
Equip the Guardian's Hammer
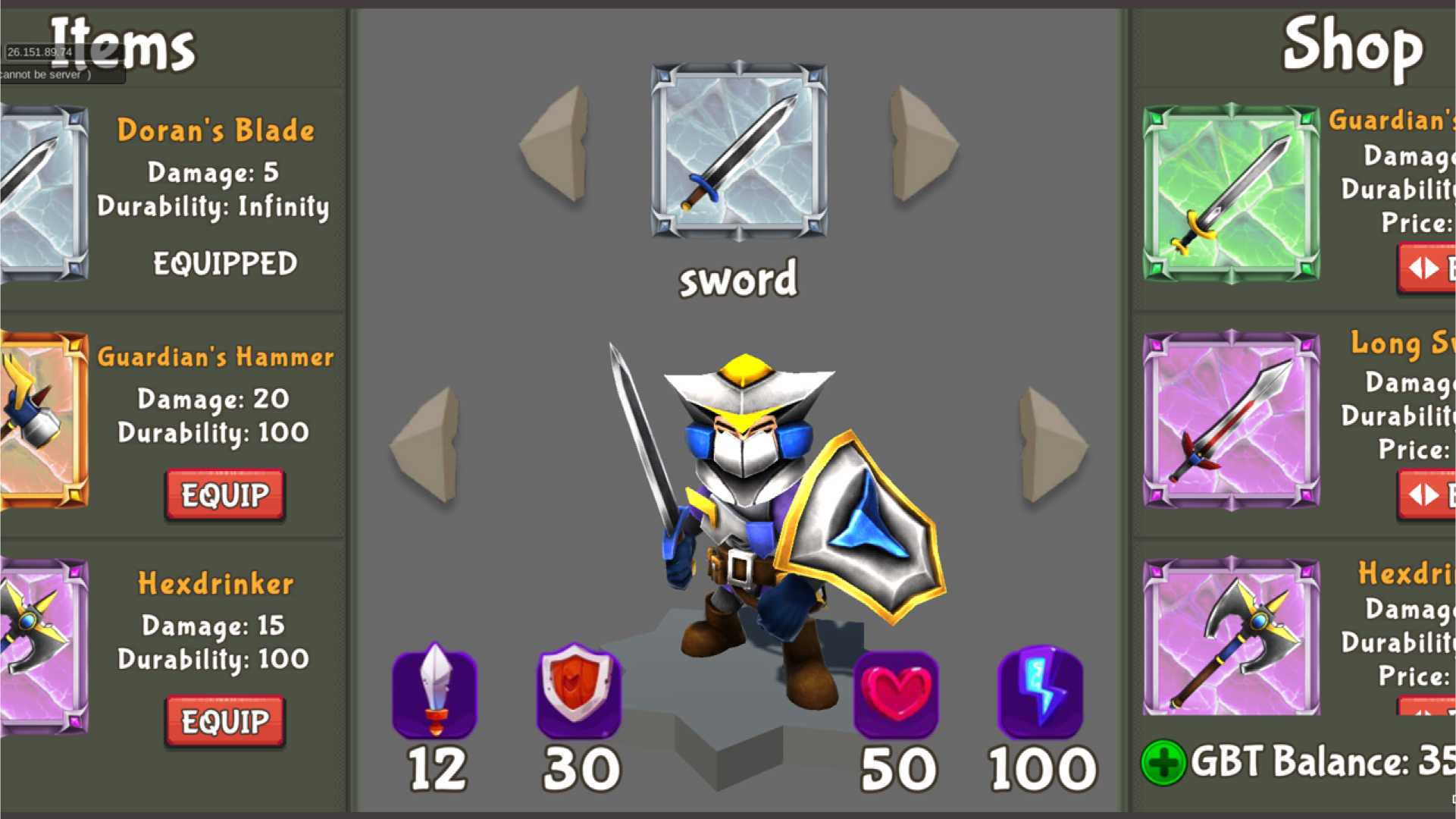point(225,495)
